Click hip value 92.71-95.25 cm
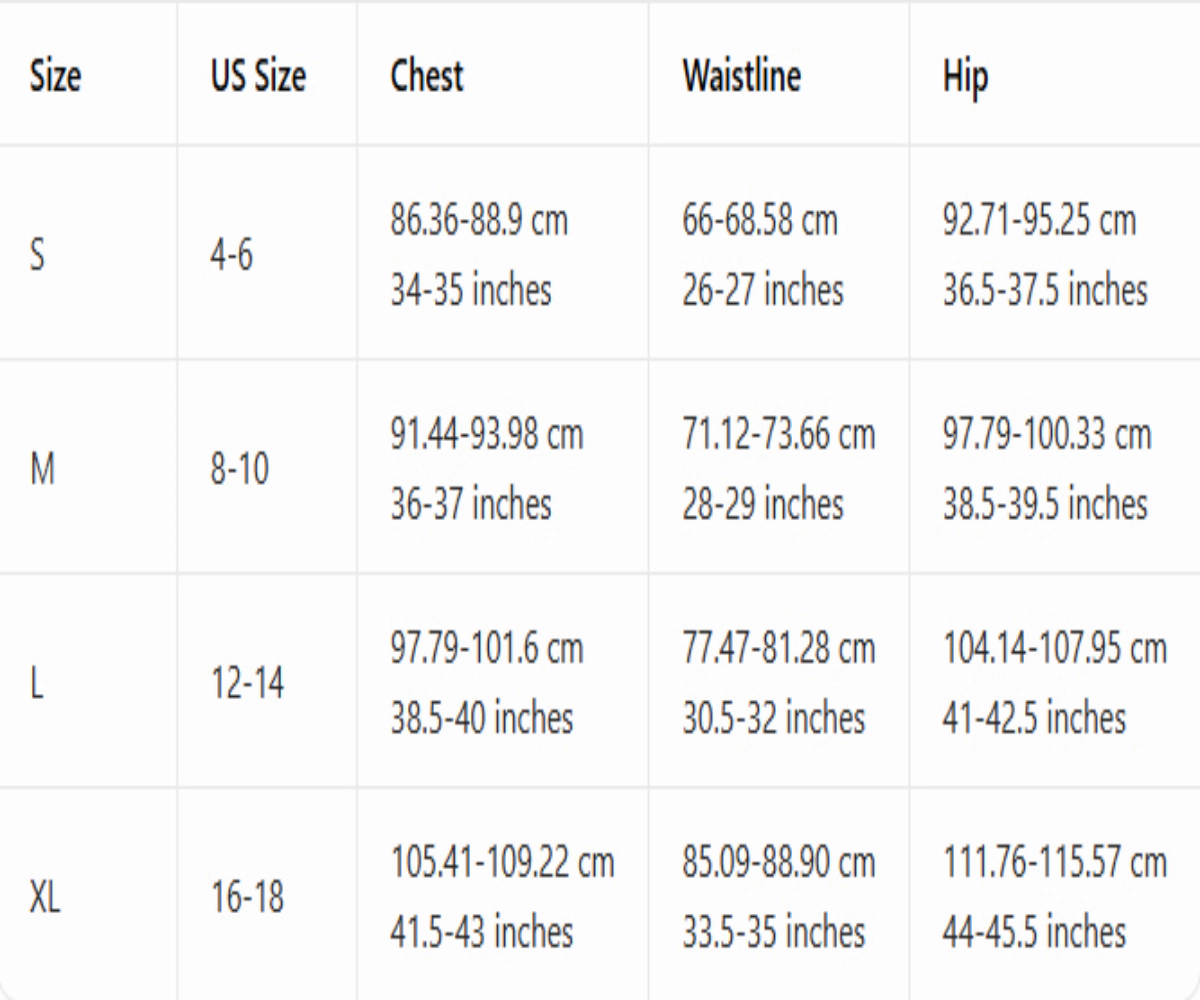The height and width of the screenshot is (1000, 1200). [x=1039, y=220]
